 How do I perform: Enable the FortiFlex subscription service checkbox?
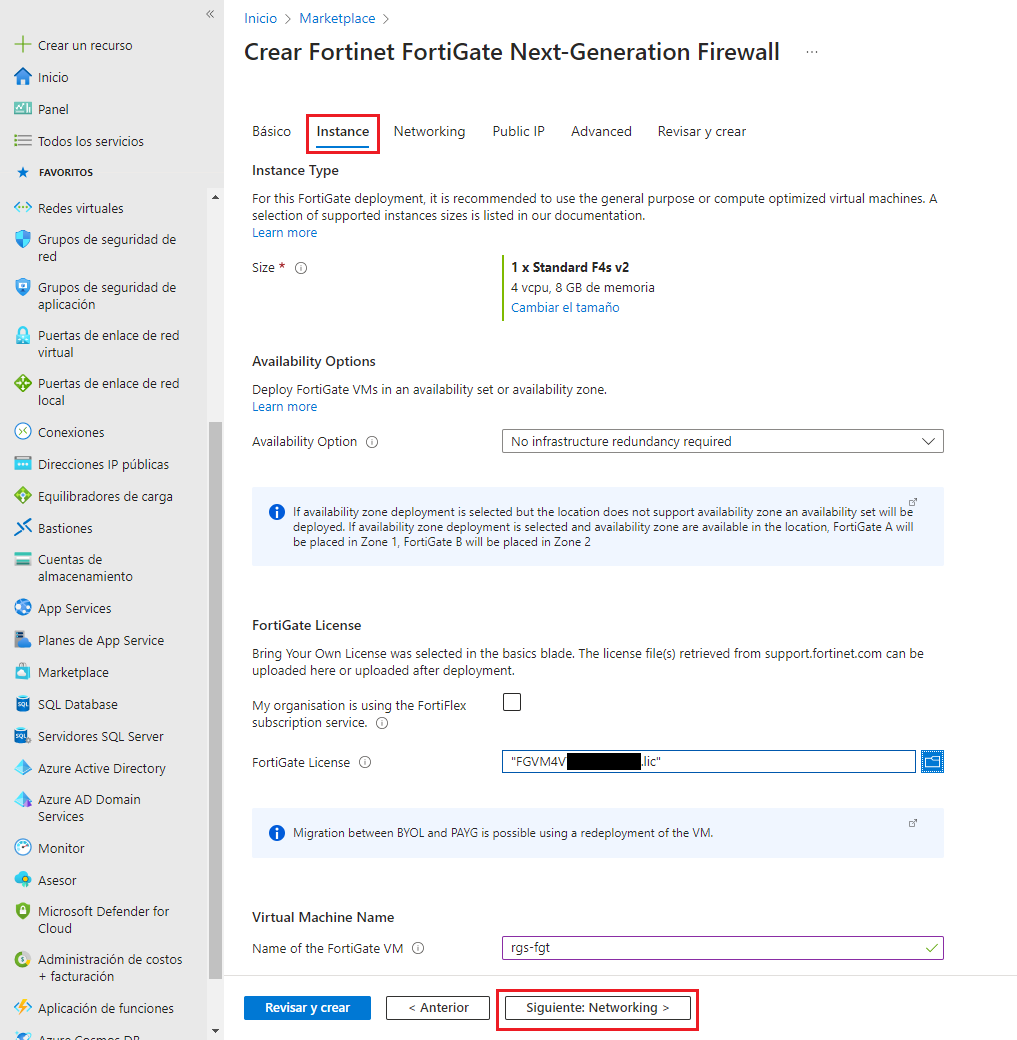(x=511, y=702)
